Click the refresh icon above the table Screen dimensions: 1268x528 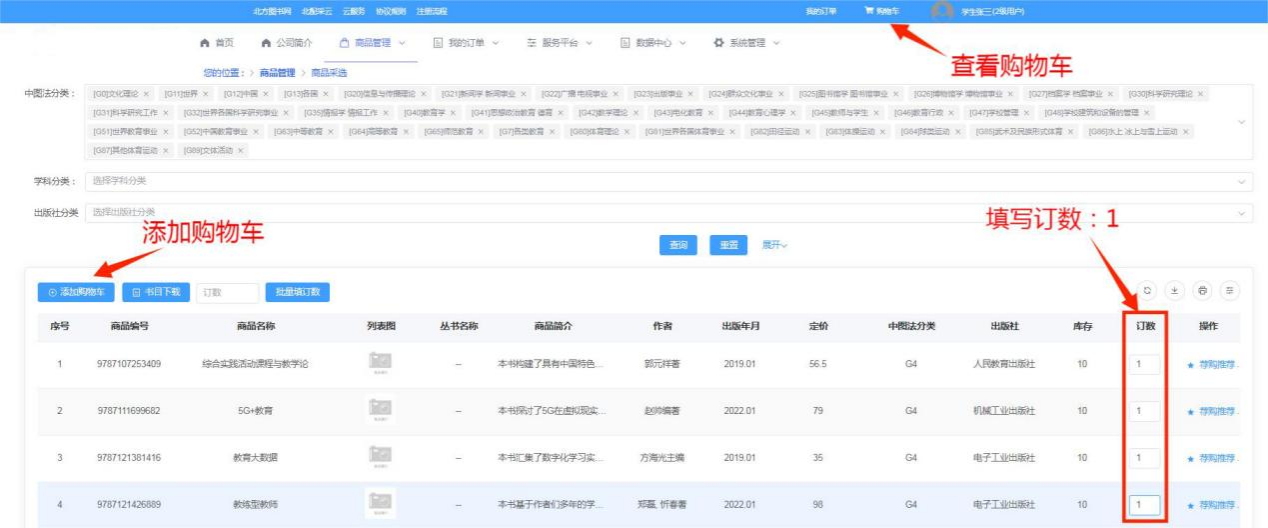coord(1148,290)
